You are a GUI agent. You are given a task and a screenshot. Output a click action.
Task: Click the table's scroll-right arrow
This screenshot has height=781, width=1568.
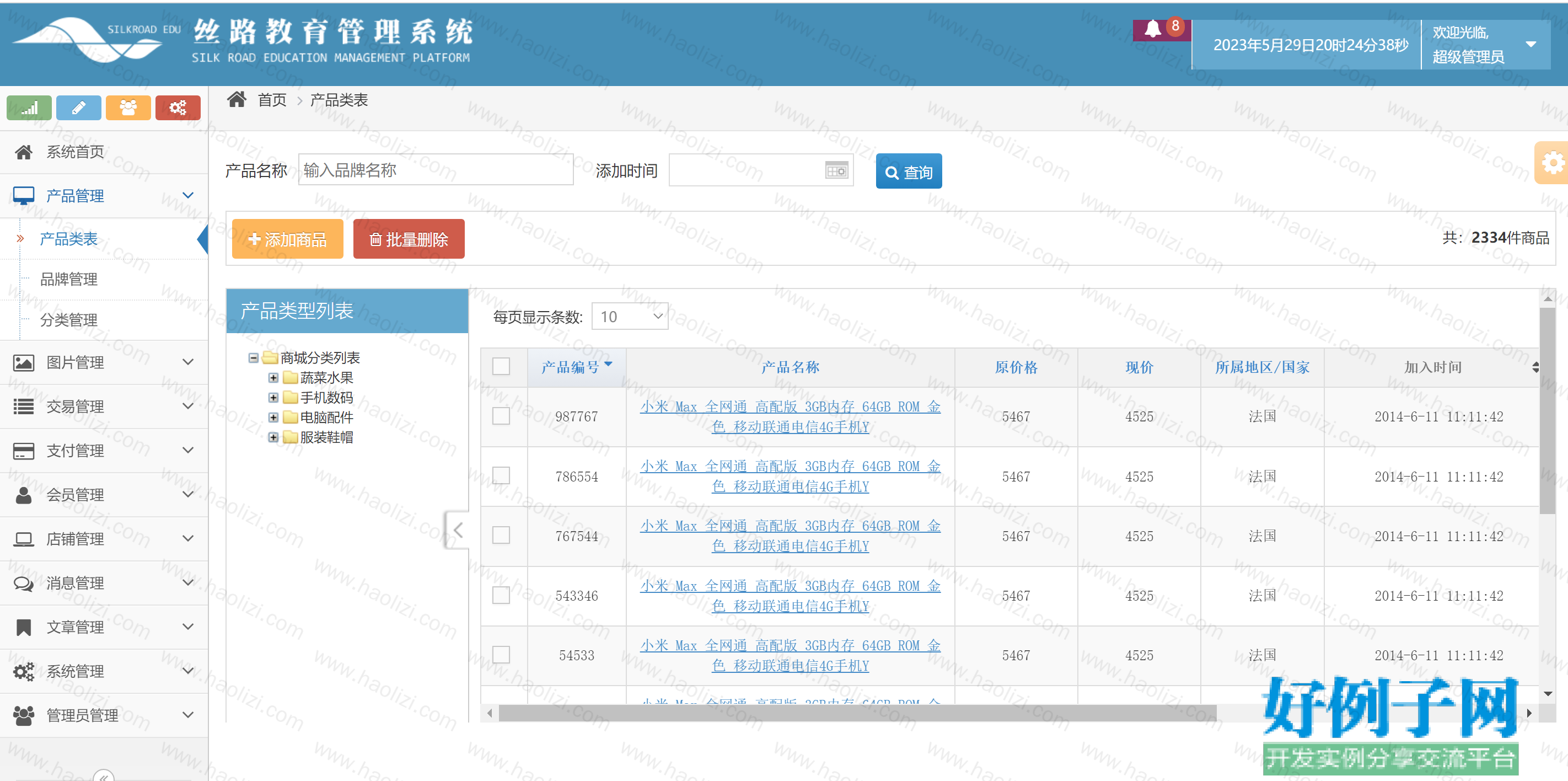point(1528,713)
